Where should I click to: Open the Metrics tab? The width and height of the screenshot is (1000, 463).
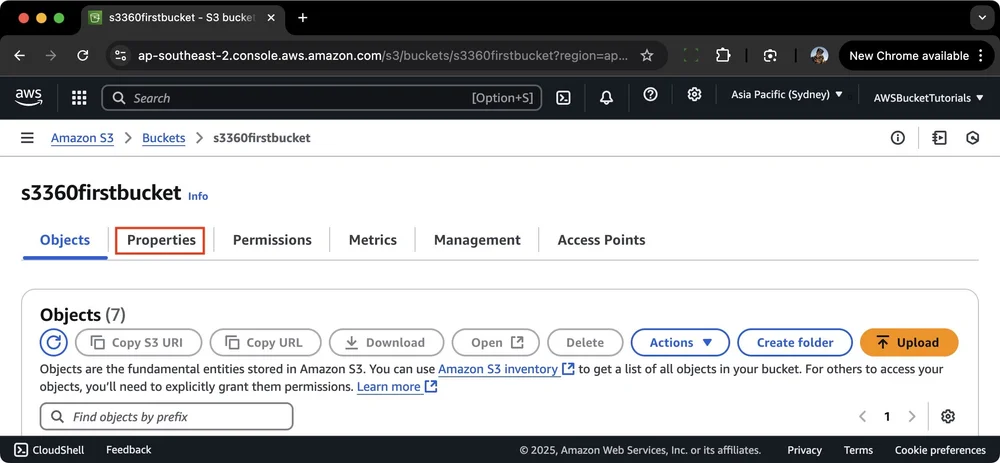pos(372,240)
